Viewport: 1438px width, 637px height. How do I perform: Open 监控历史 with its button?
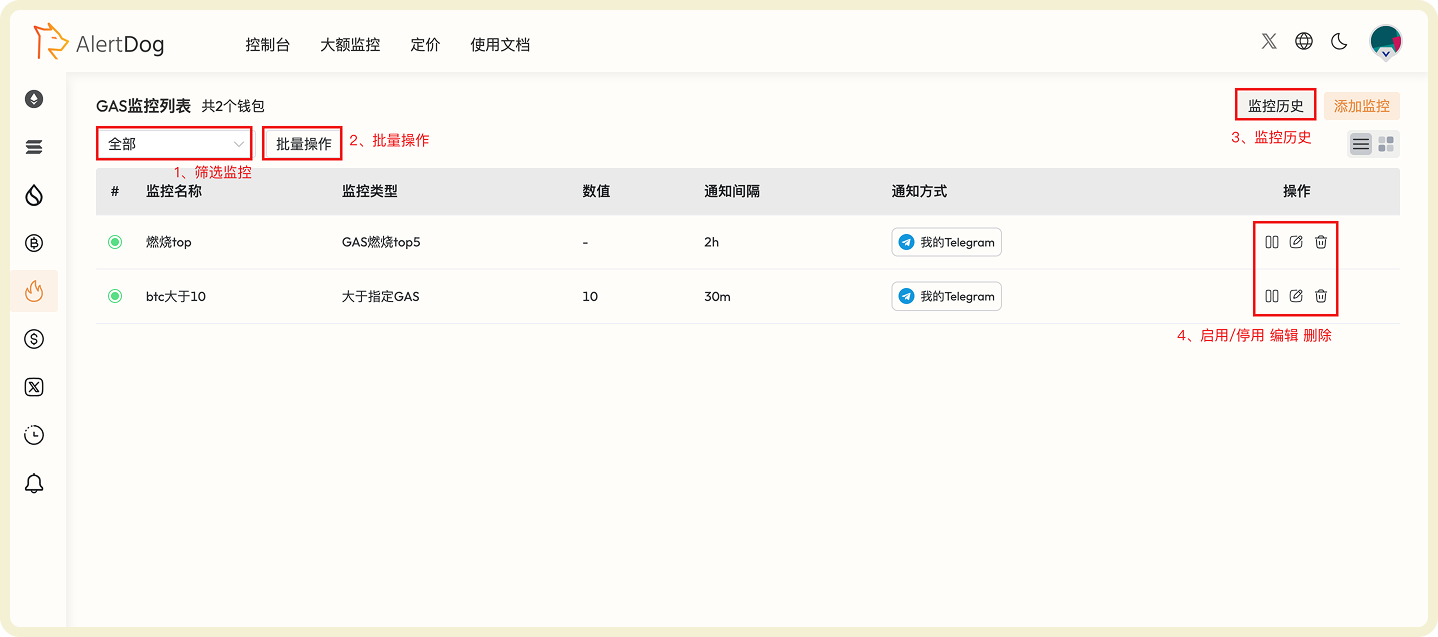[x=1275, y=103]
